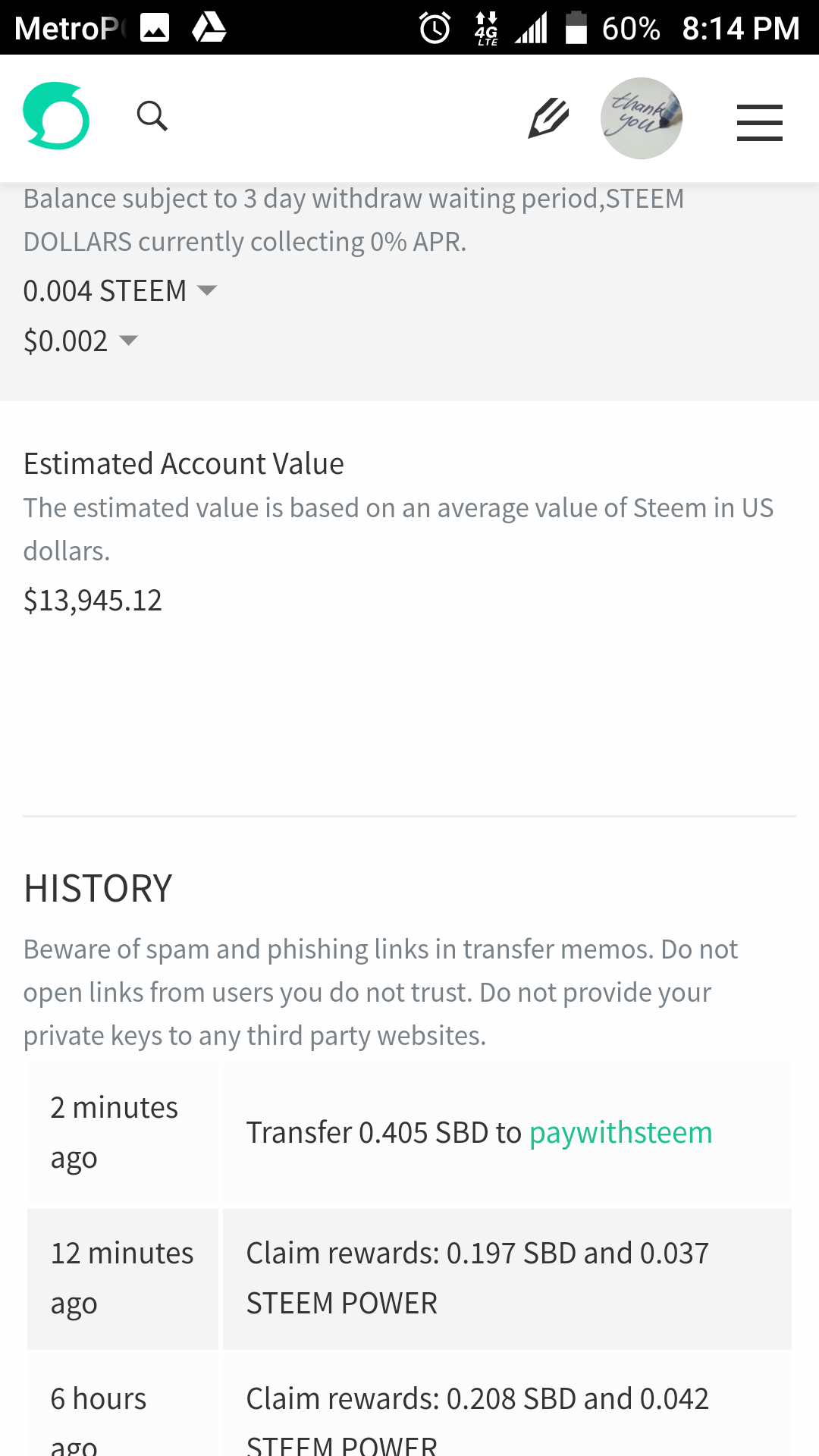Tap the battery status icon
The width and height of the screenshot is (819, 1456).
(x=576, y=28)
